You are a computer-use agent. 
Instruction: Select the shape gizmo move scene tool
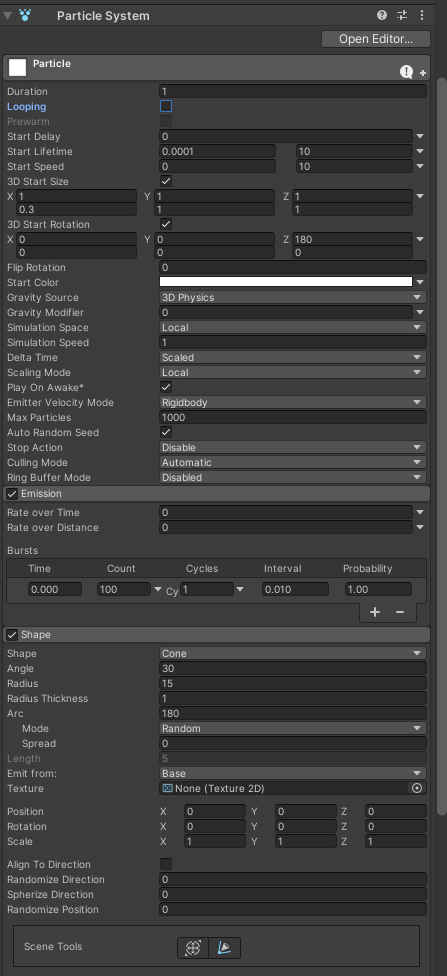click(x=193, y=947)
